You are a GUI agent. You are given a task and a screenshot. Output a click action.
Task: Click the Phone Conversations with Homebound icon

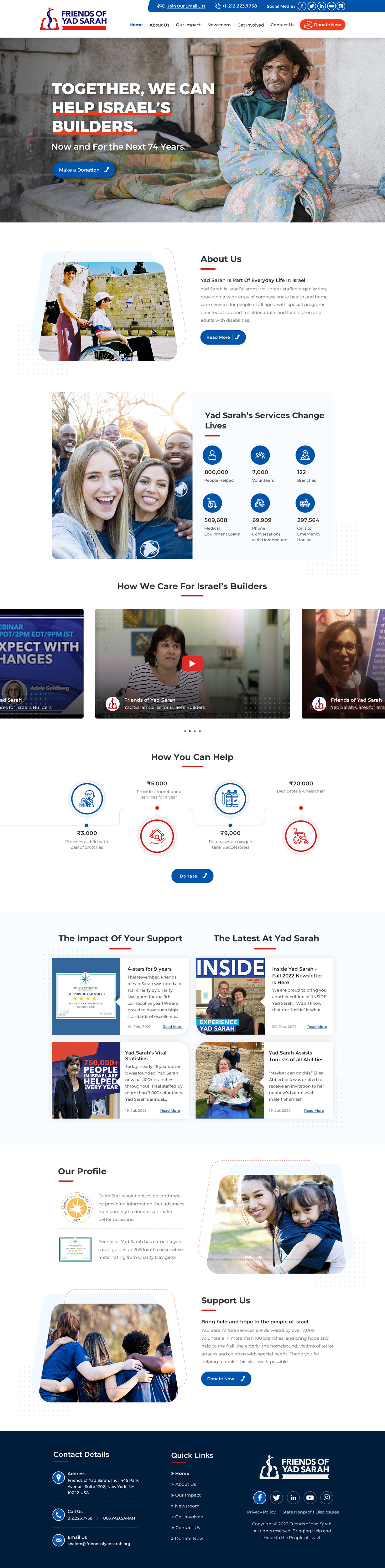(x=260, y=503)
